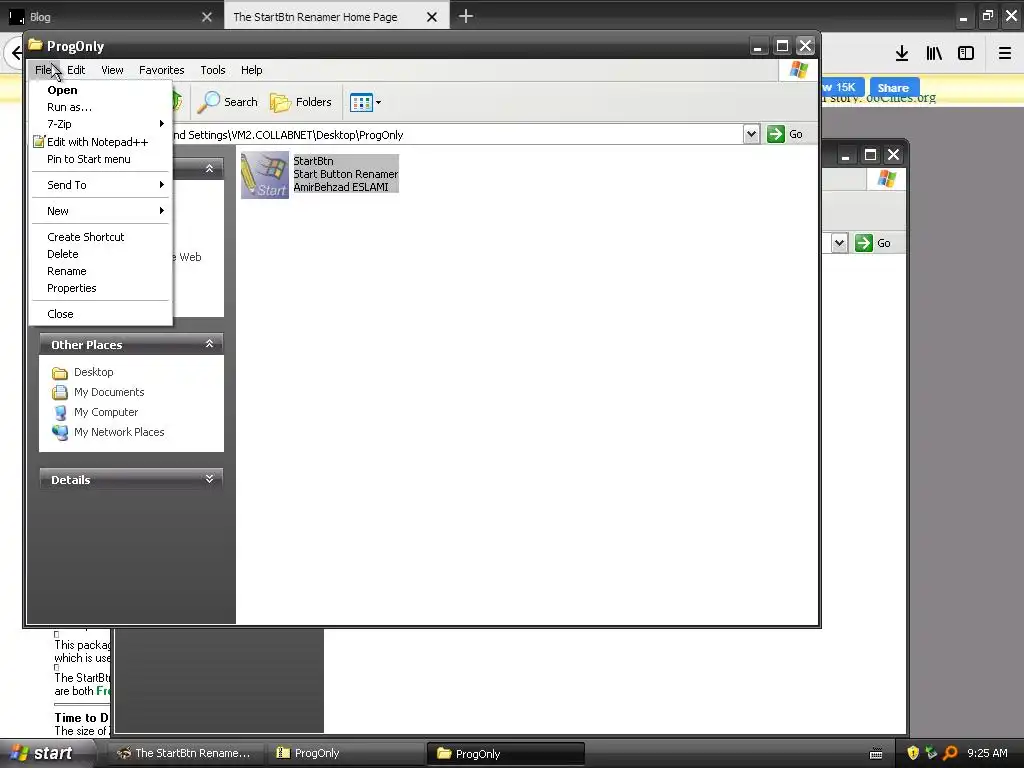Click the keyboard tray icon
Screen dimensions: 1024x768
(876, 754)
